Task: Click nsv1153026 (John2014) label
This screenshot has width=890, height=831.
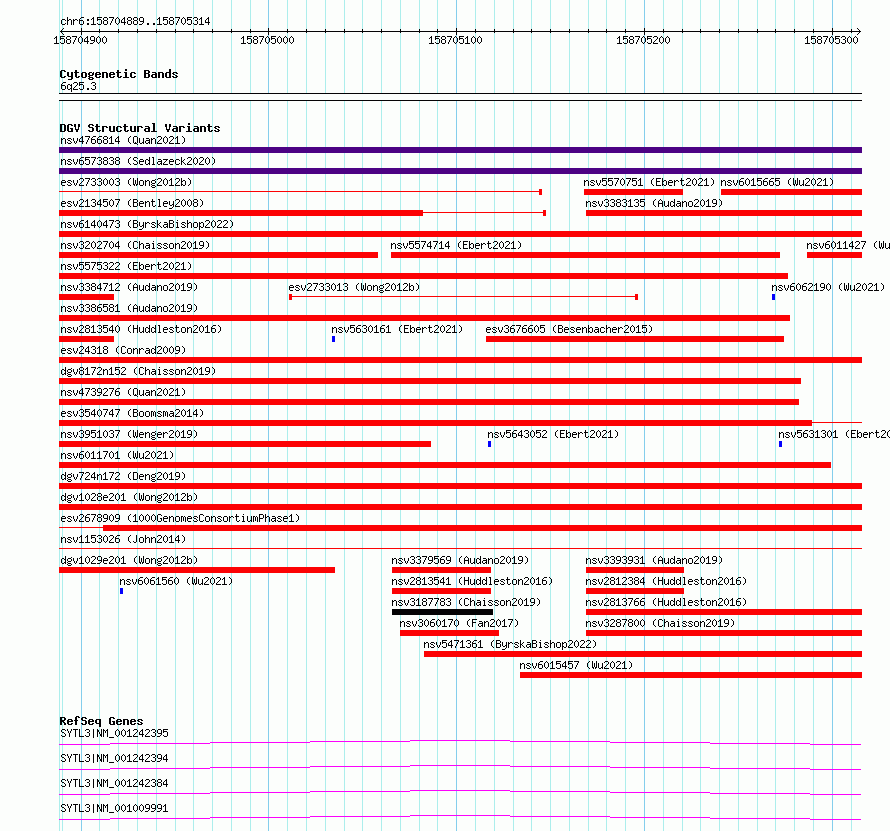Action: tap(123, 539)
